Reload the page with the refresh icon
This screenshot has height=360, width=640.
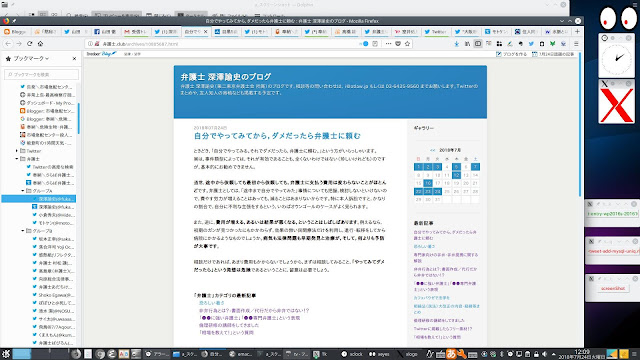pos(29,44)
